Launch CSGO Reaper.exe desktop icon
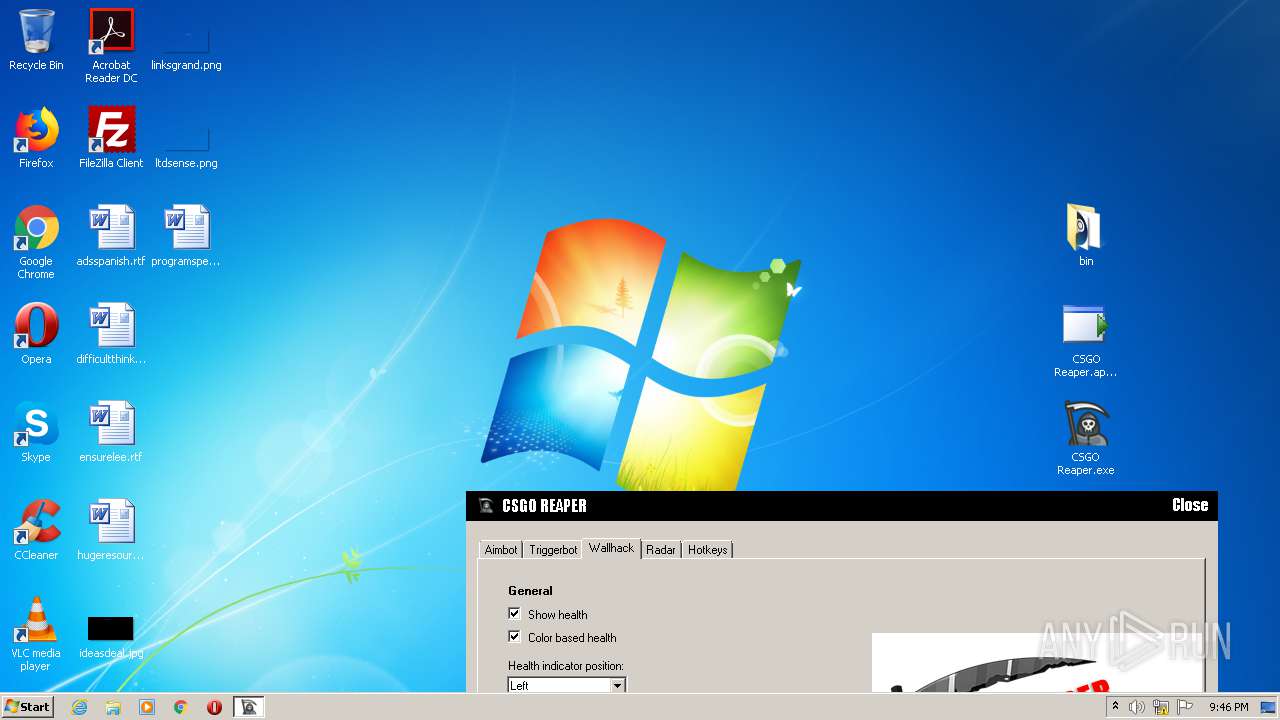1280x720 pixels. (x=1086, y=438)
